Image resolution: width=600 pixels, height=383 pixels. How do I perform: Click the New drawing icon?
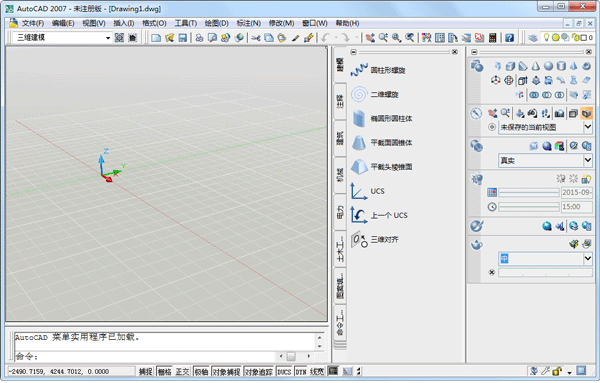pos(156,37)
